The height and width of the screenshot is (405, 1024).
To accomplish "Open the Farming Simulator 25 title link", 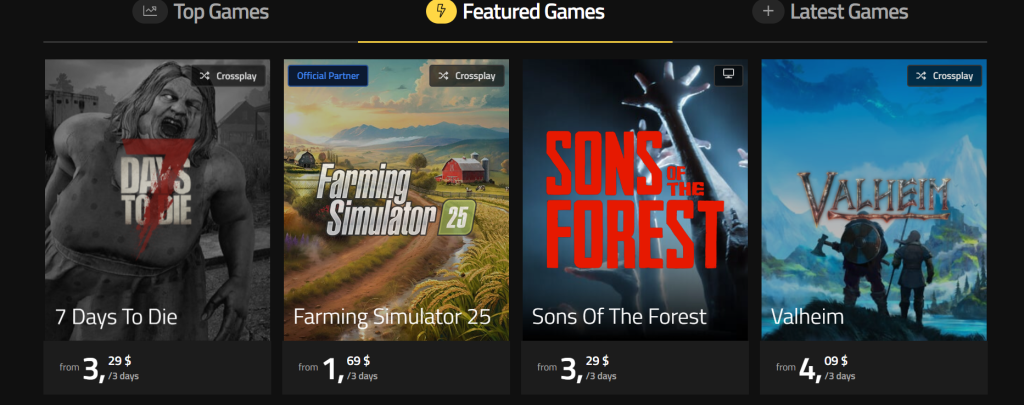I will 392,317.
